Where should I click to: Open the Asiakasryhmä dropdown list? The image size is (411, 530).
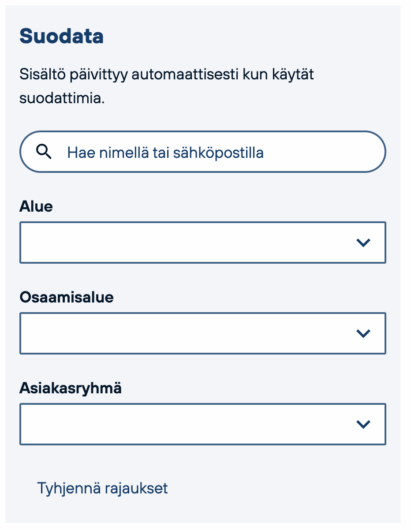[202, 424]
